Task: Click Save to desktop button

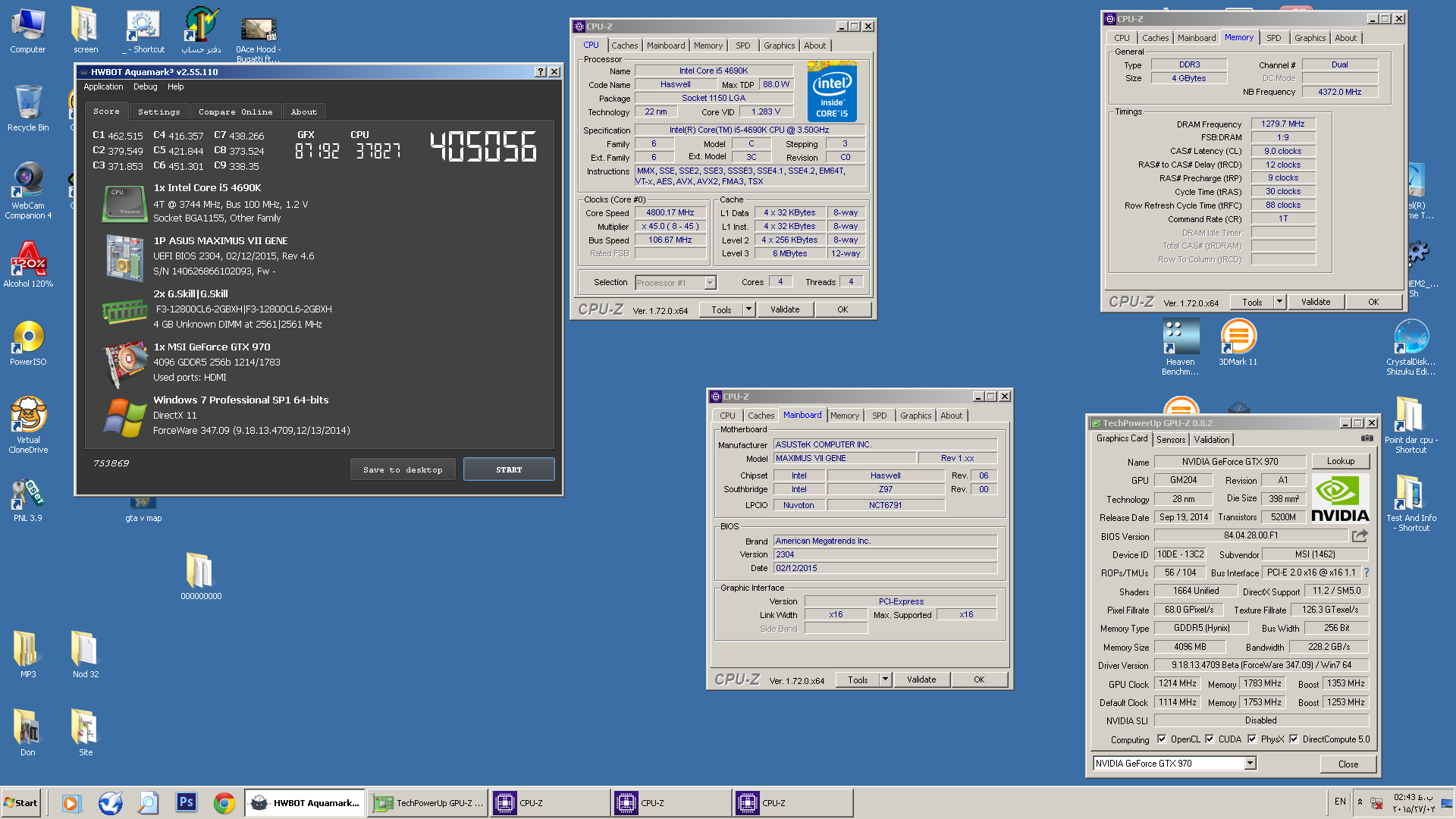Action: [x=403, y=469]
